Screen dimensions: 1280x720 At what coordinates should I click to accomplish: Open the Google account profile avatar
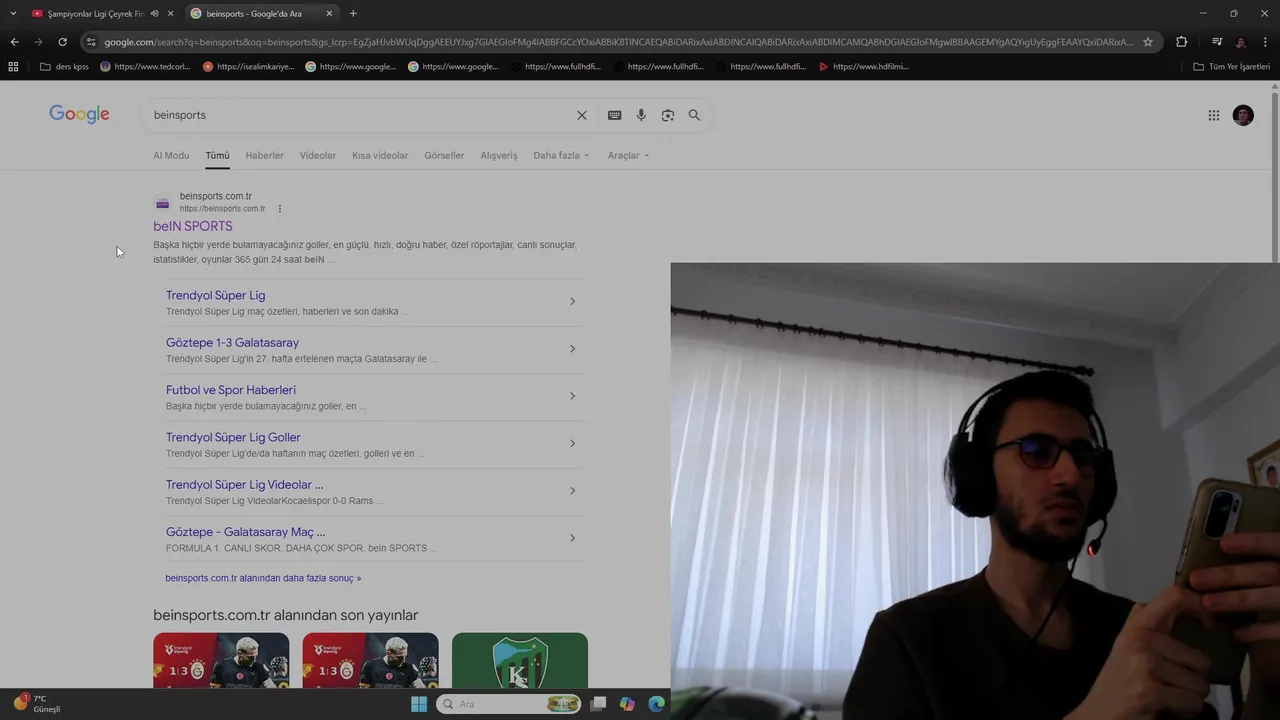coord(1243,115)
